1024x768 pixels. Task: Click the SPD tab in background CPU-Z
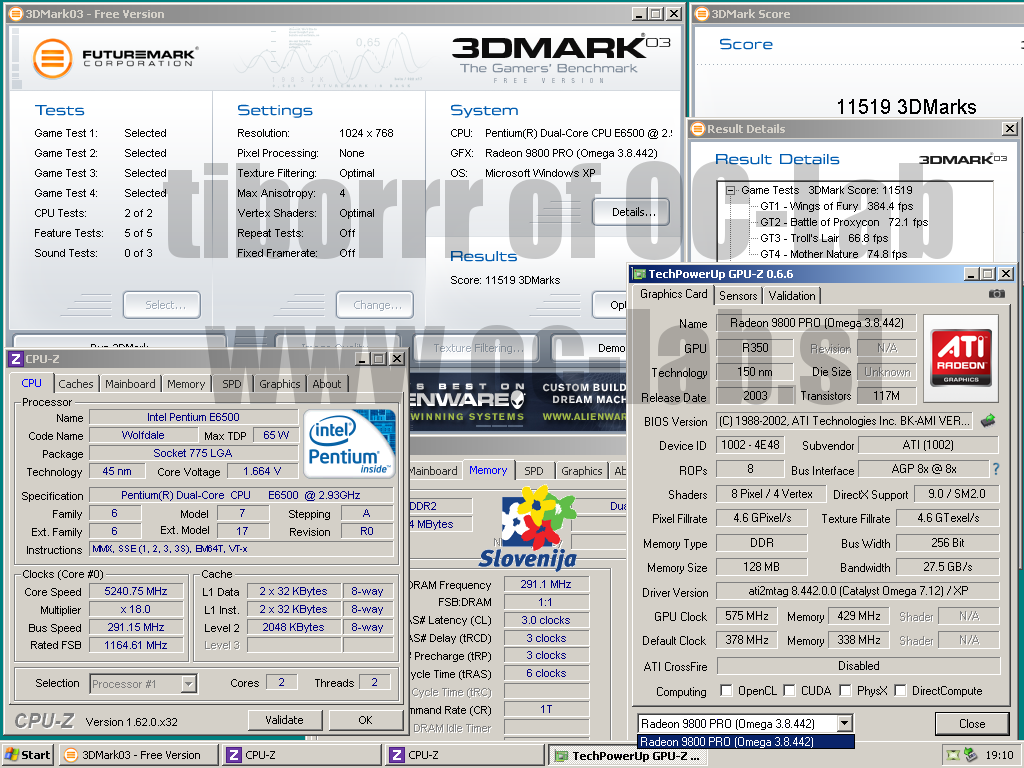click(534, 471)
